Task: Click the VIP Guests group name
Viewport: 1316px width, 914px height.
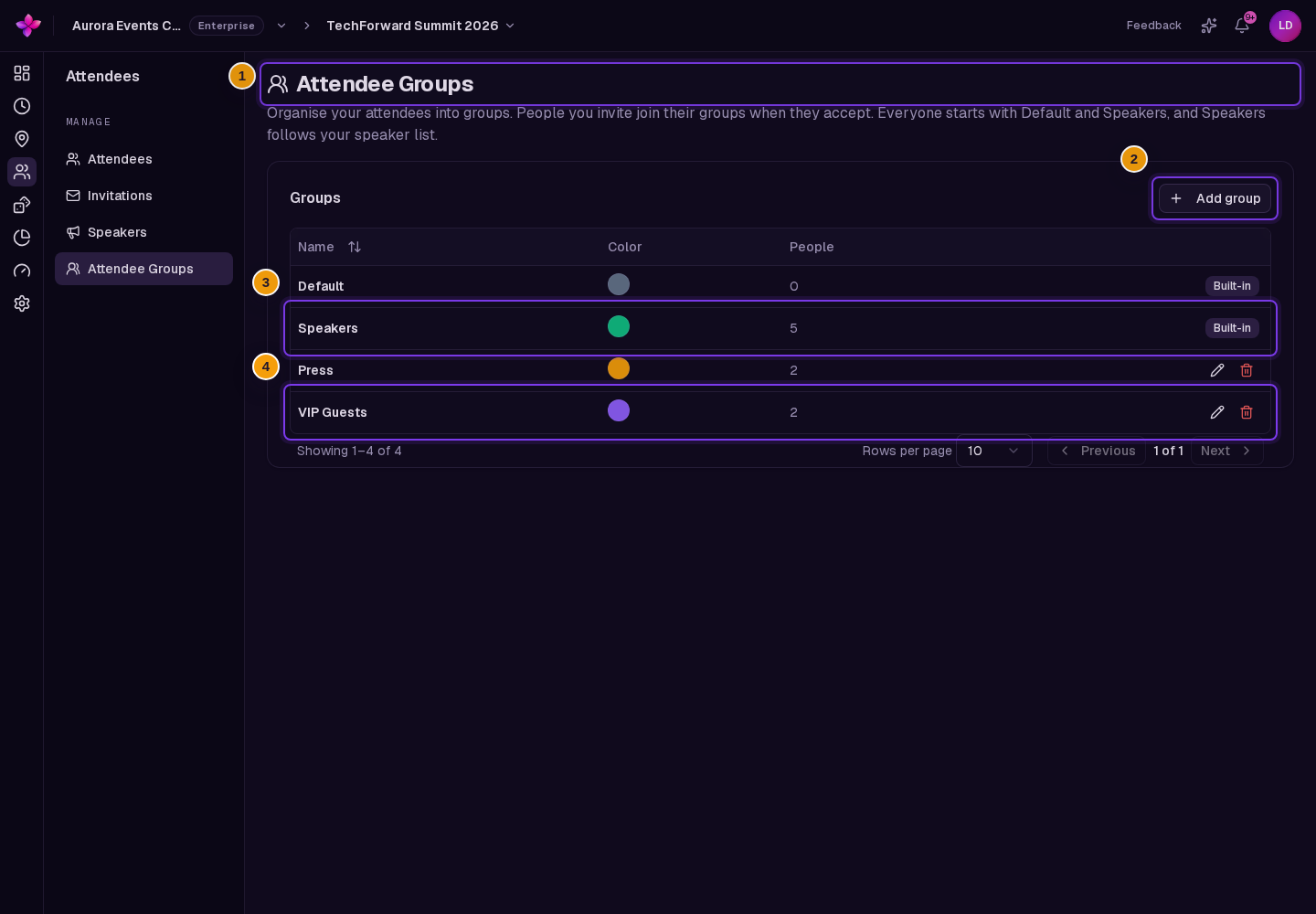Action: [x=333, y=412]
